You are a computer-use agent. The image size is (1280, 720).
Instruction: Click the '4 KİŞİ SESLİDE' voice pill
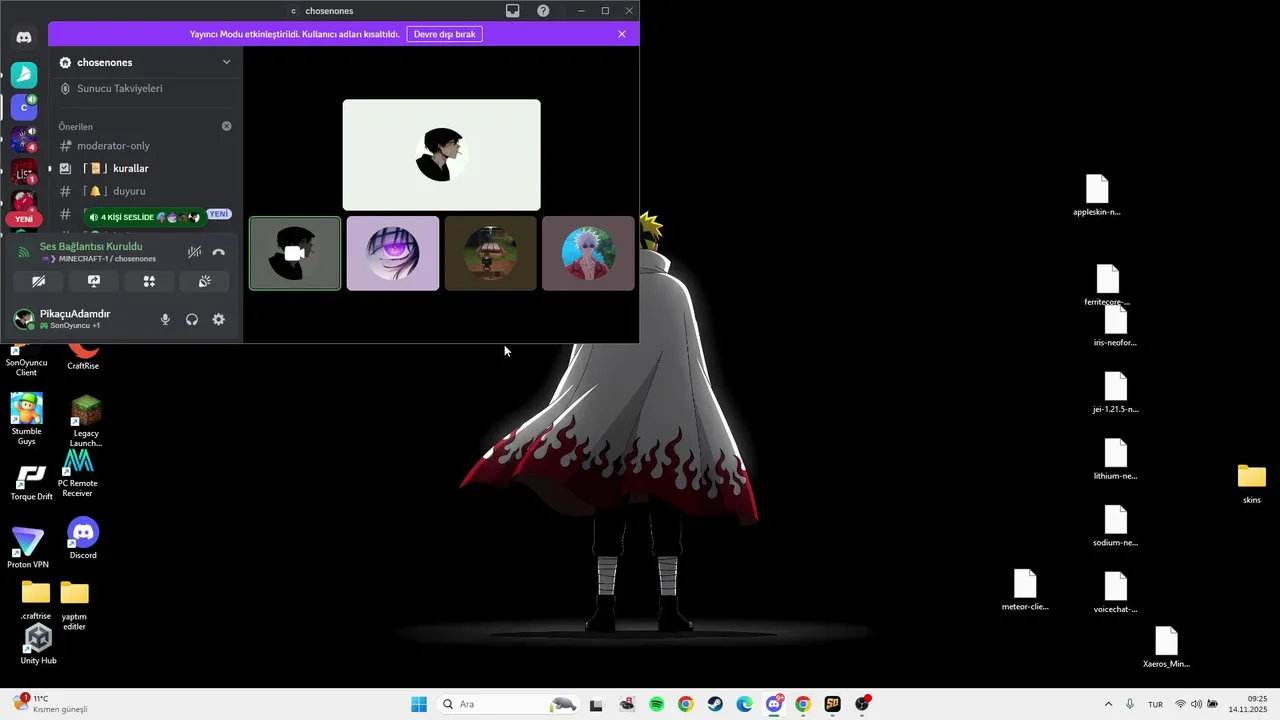tap(144, 217)
